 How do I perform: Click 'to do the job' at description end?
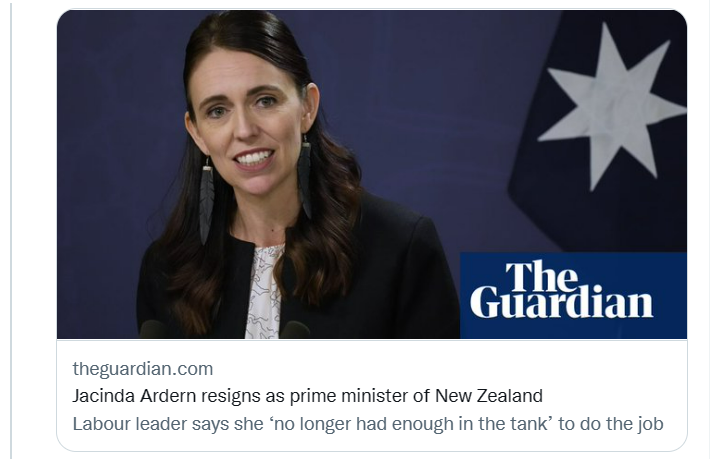611,424
